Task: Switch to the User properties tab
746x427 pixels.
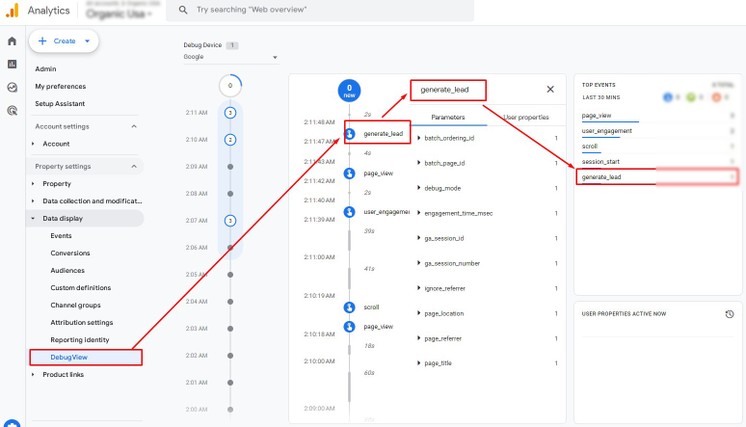Action: [526, 117]
